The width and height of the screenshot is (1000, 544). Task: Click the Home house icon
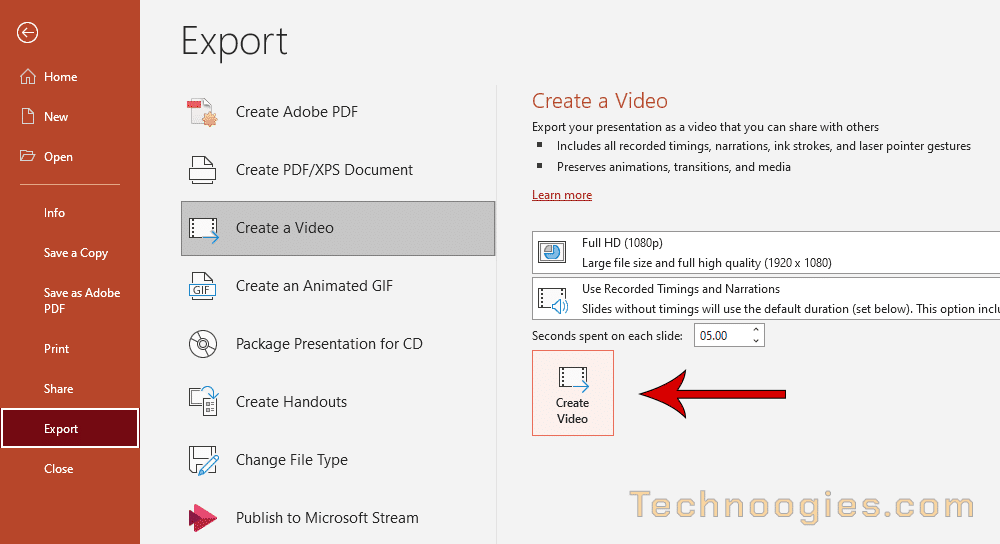click(27, 77)
